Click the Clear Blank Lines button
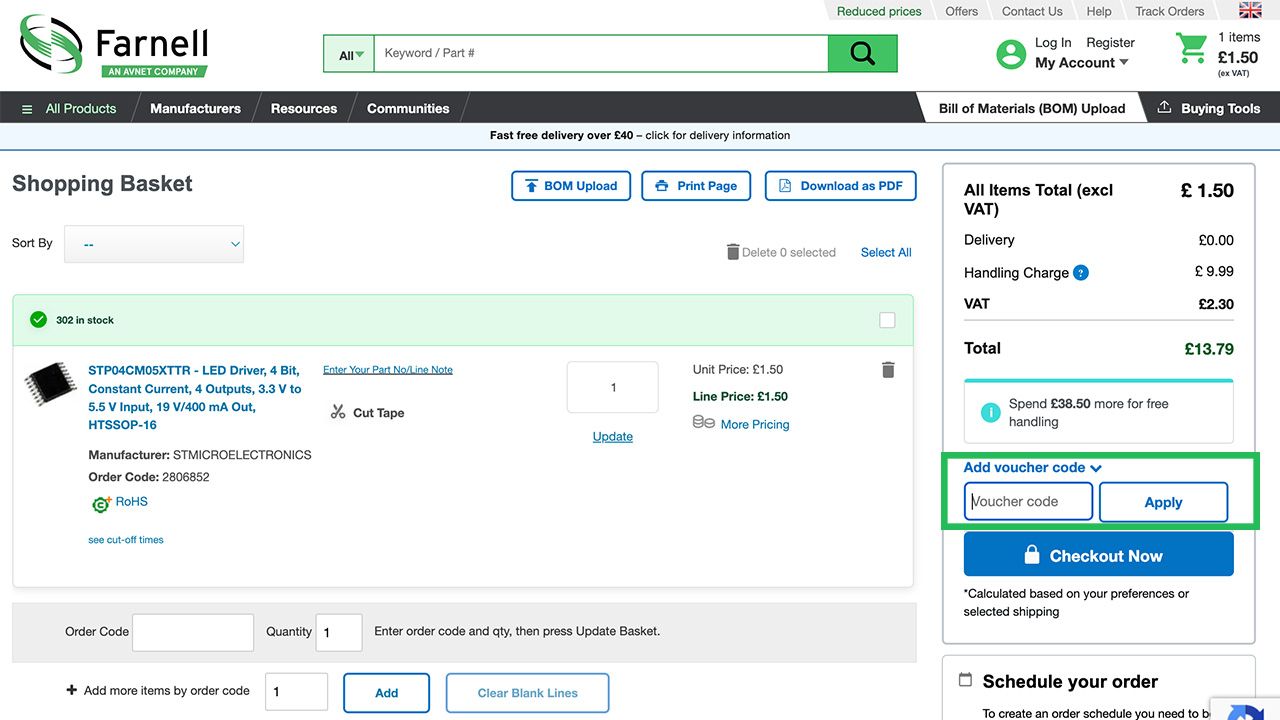This screenshot has width=1280, height=720. [x=527, y=692]
